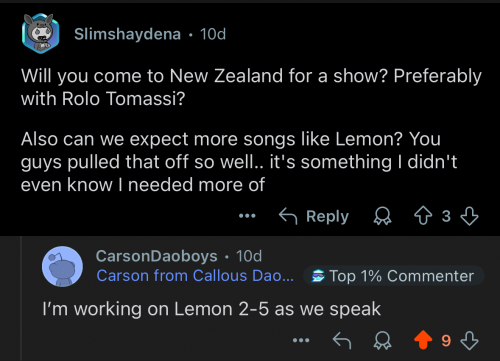Open CarsonDaoboys's Snoo avatar
Screen dimensions: 500x361
click(x=62, y=266)
